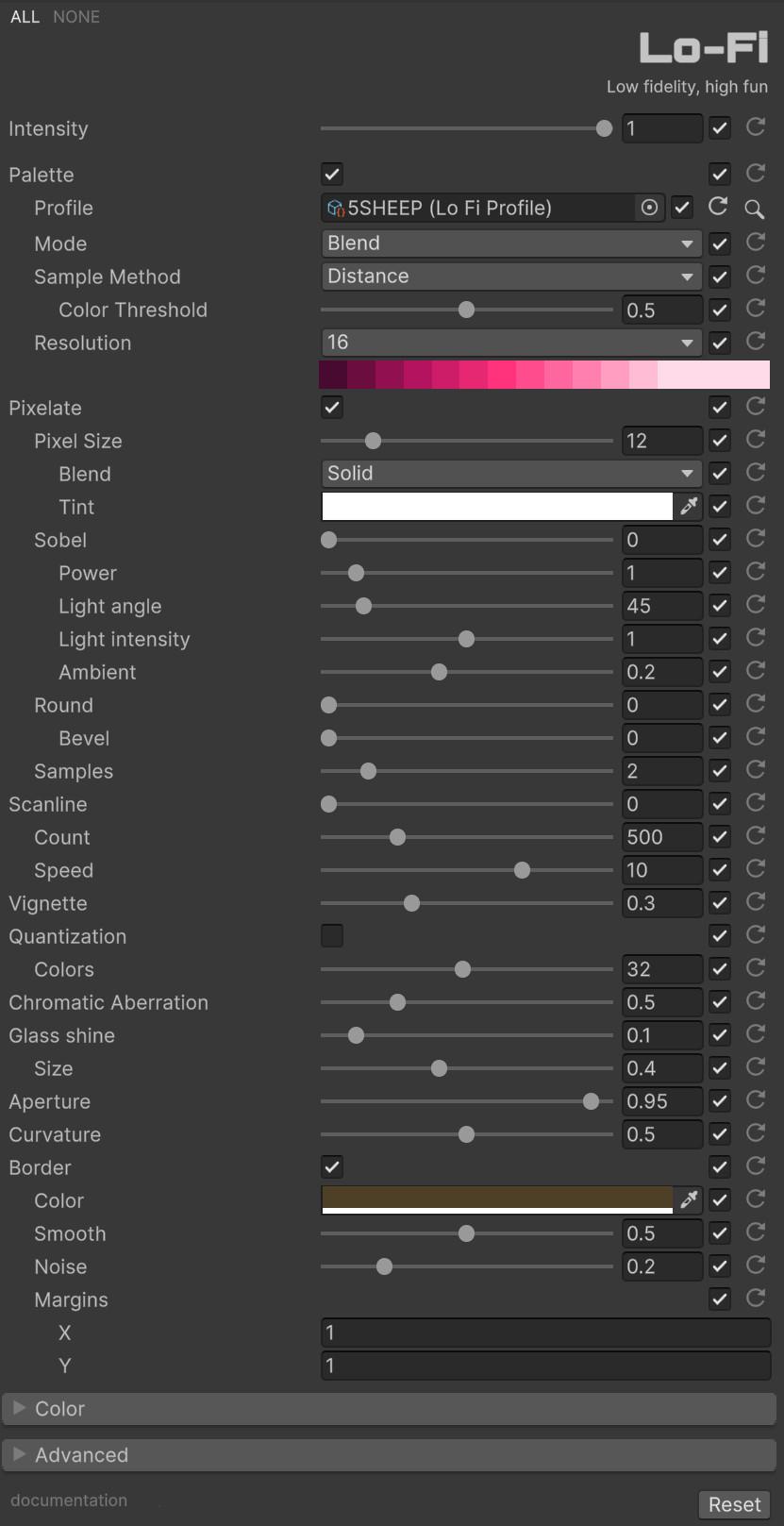This screenshot has width=784, height=1526.
Task: Click ALL to select all overrides
Action: click(x=25, y=17)
